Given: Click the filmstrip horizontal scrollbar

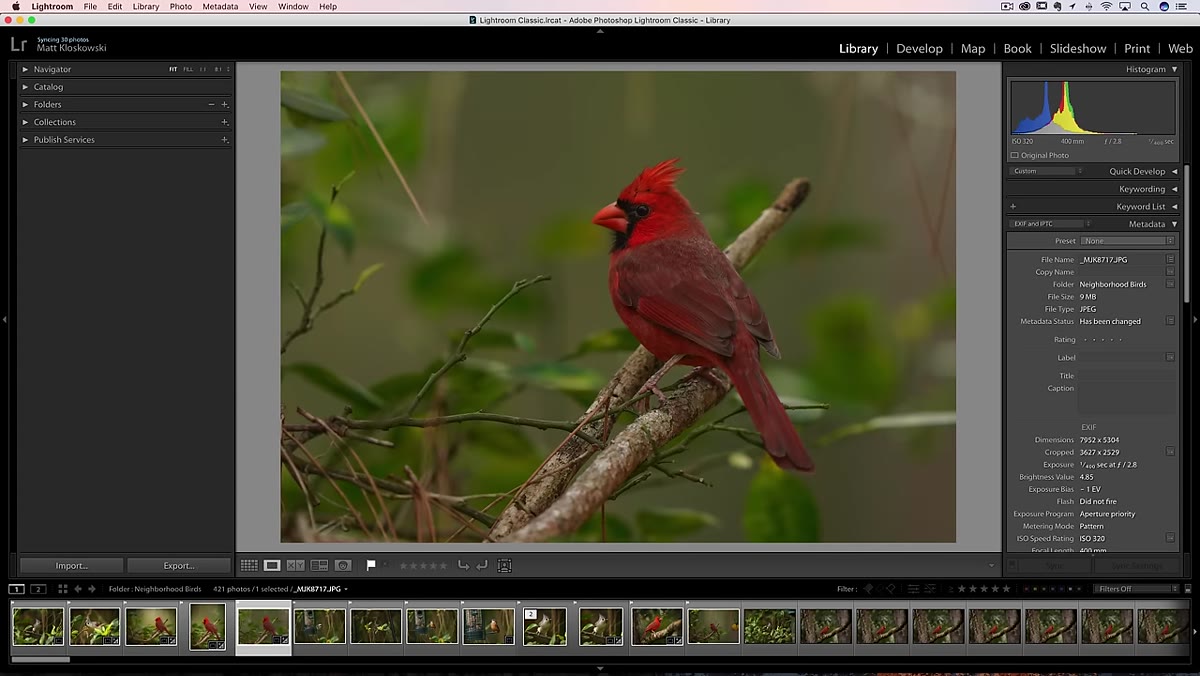Looking at the screenshot, I should (40, 659).
